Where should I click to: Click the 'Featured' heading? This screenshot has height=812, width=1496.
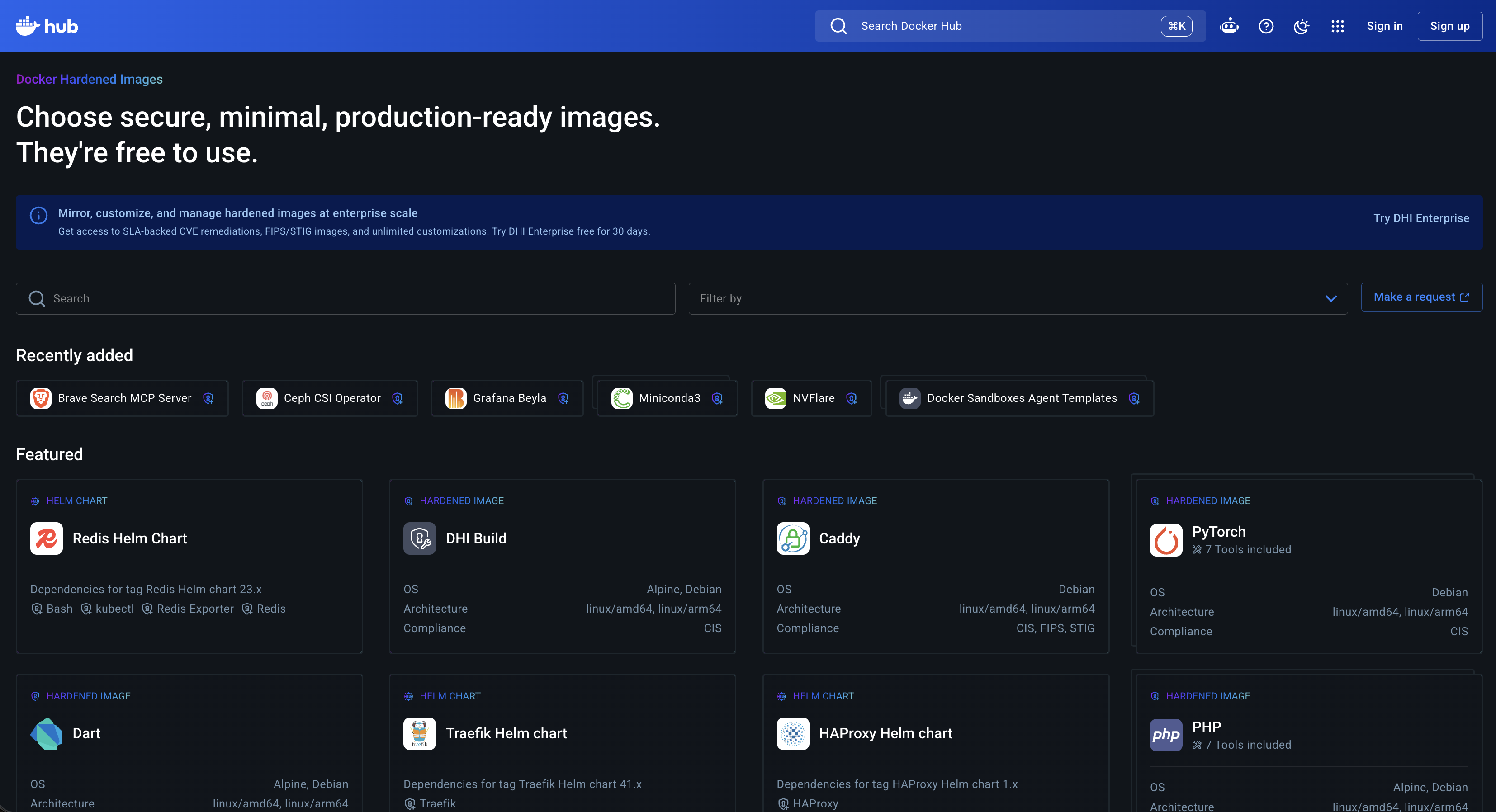49,454
